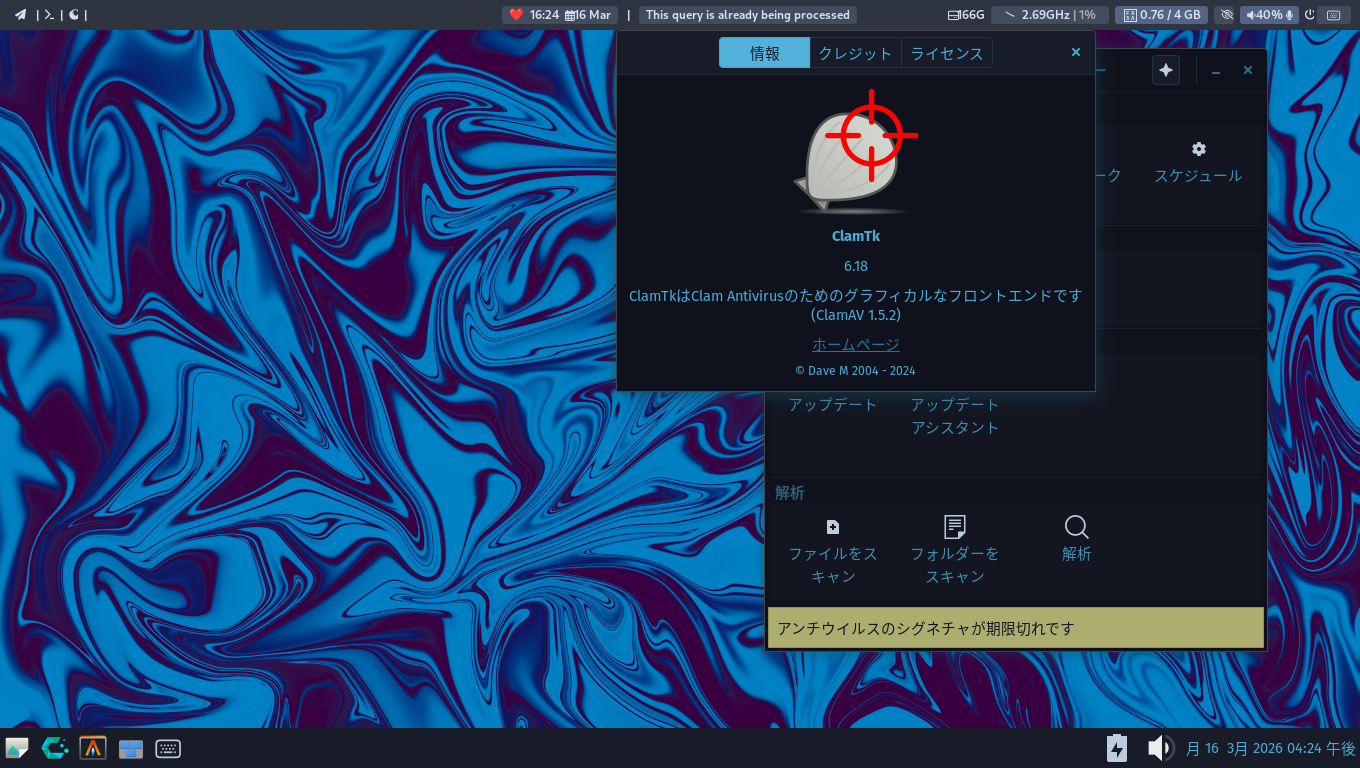Viewport: 1360px width, 768px height.
Task: Select the 情報 tab
Action: (764, 52)
